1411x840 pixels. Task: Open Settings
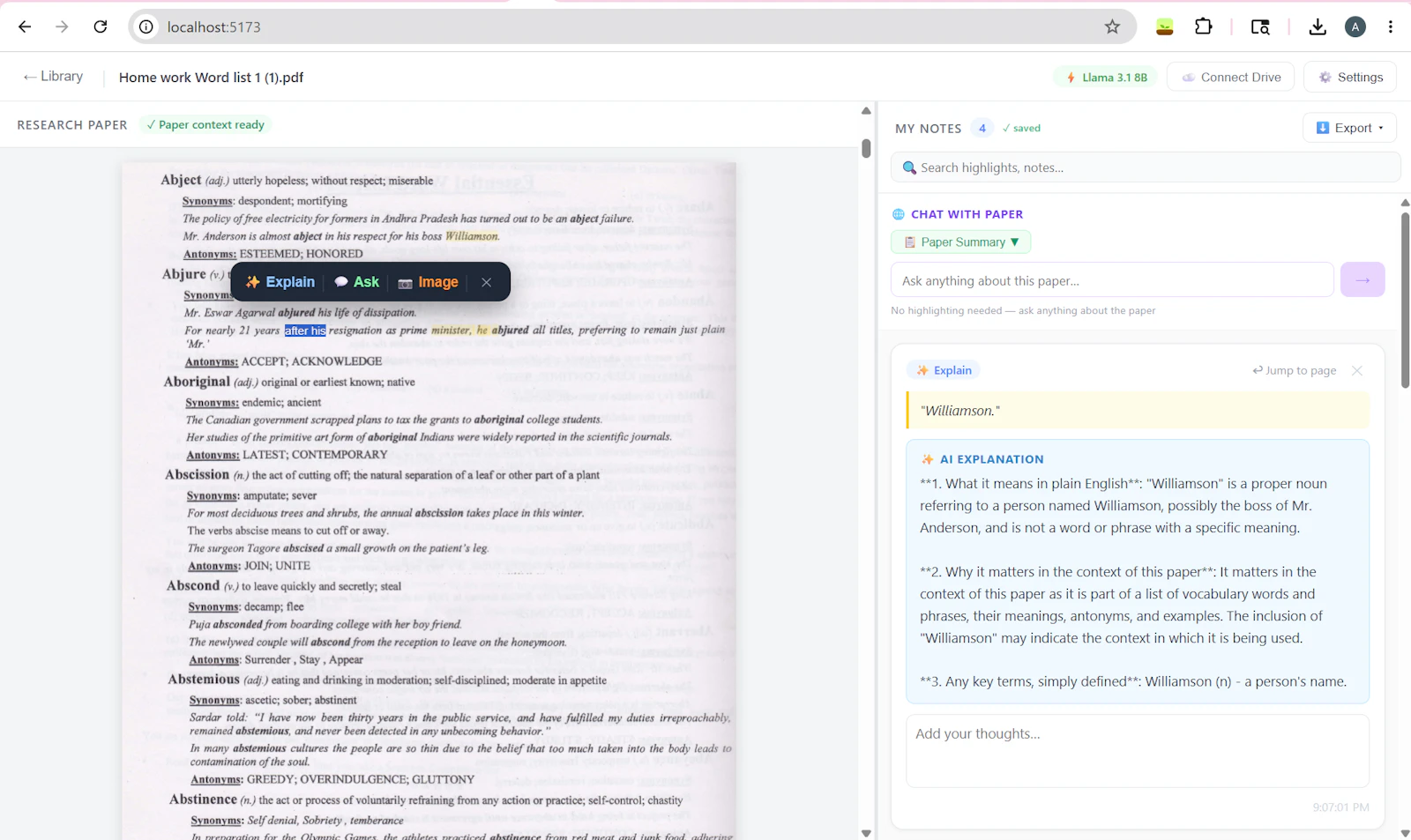coord(1350,78)
